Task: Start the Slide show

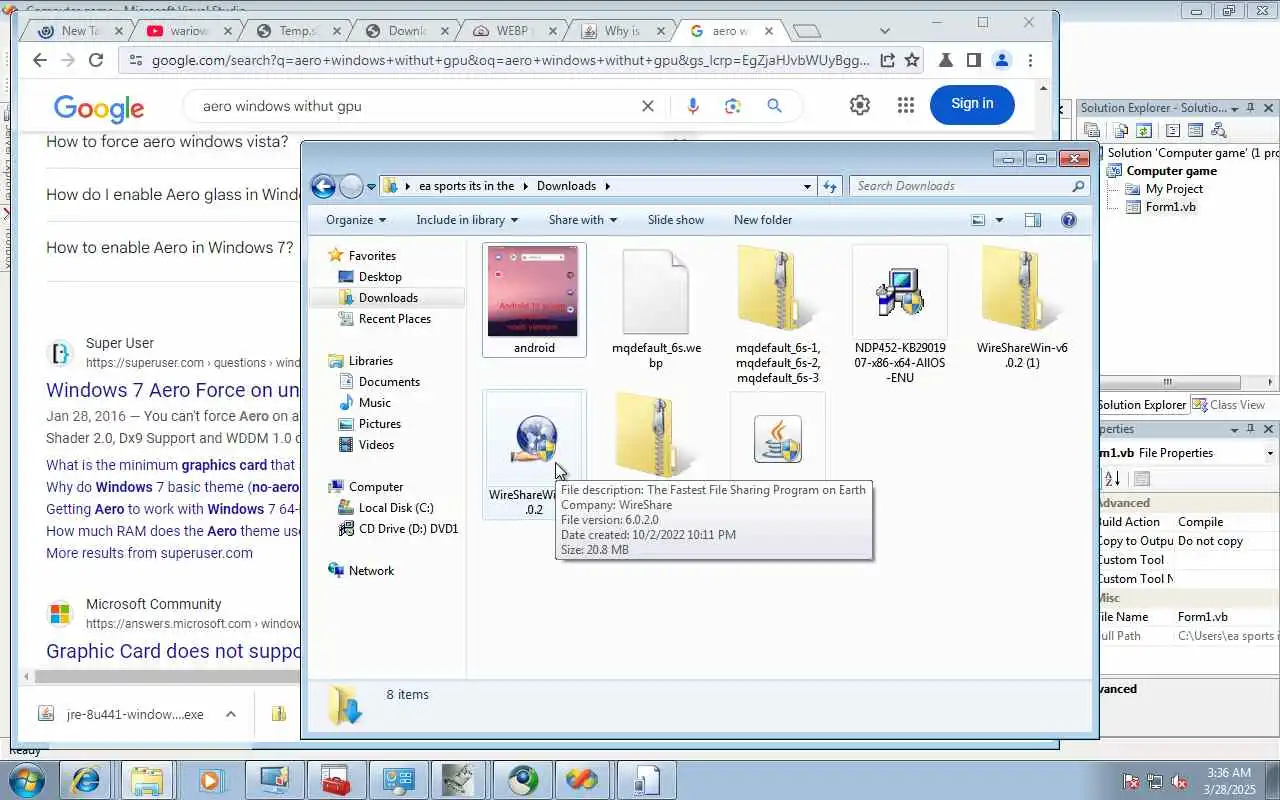Action: pyautogui.click(x=675, y=220)
